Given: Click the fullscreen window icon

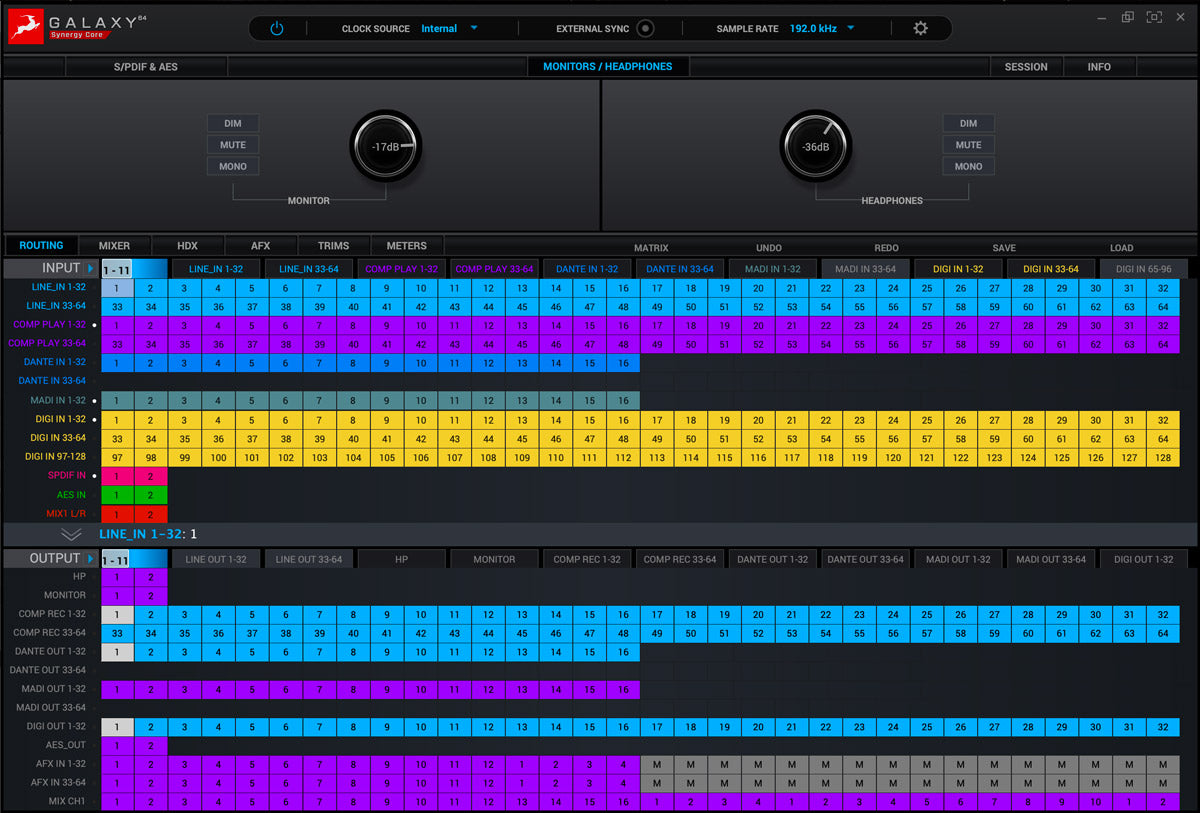Looking at the screenshot, I should click(1155, 17).
